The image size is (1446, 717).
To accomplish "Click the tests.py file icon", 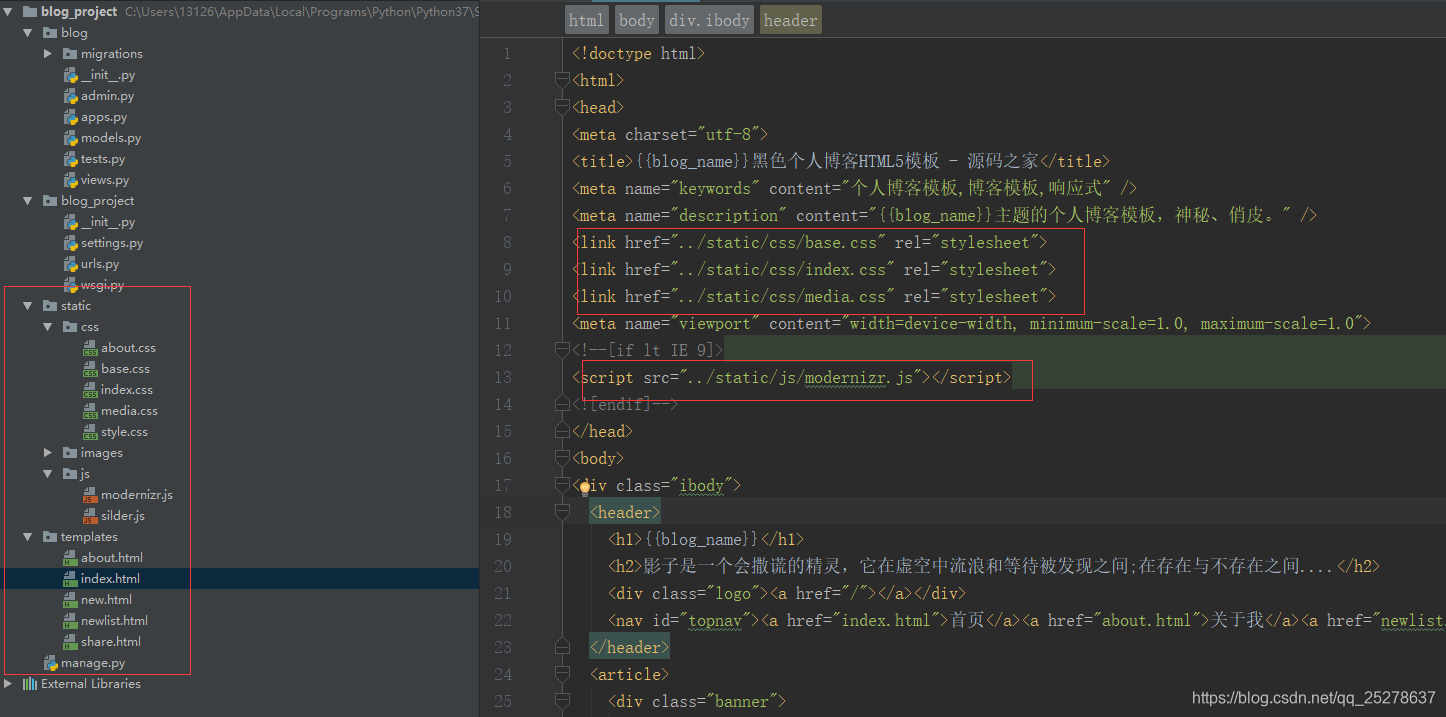I will pos(71,159).
